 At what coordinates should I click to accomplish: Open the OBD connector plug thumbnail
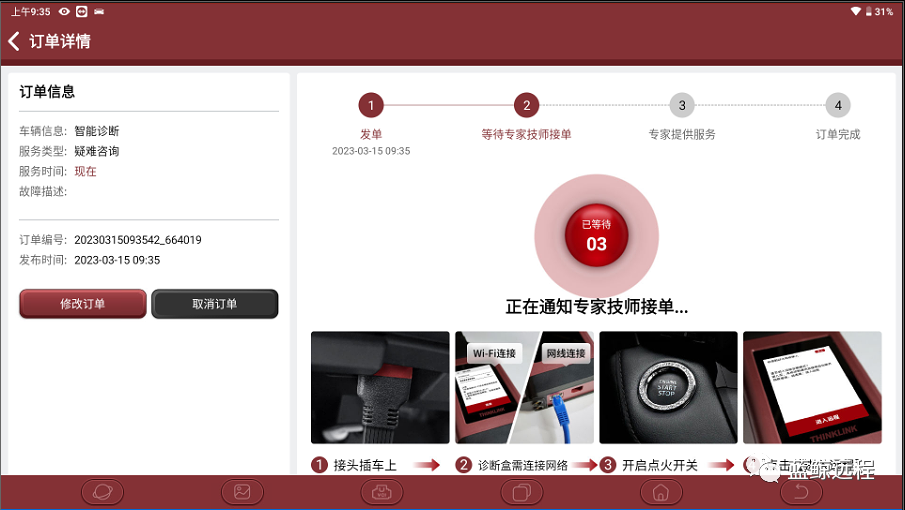click(380, 387)
